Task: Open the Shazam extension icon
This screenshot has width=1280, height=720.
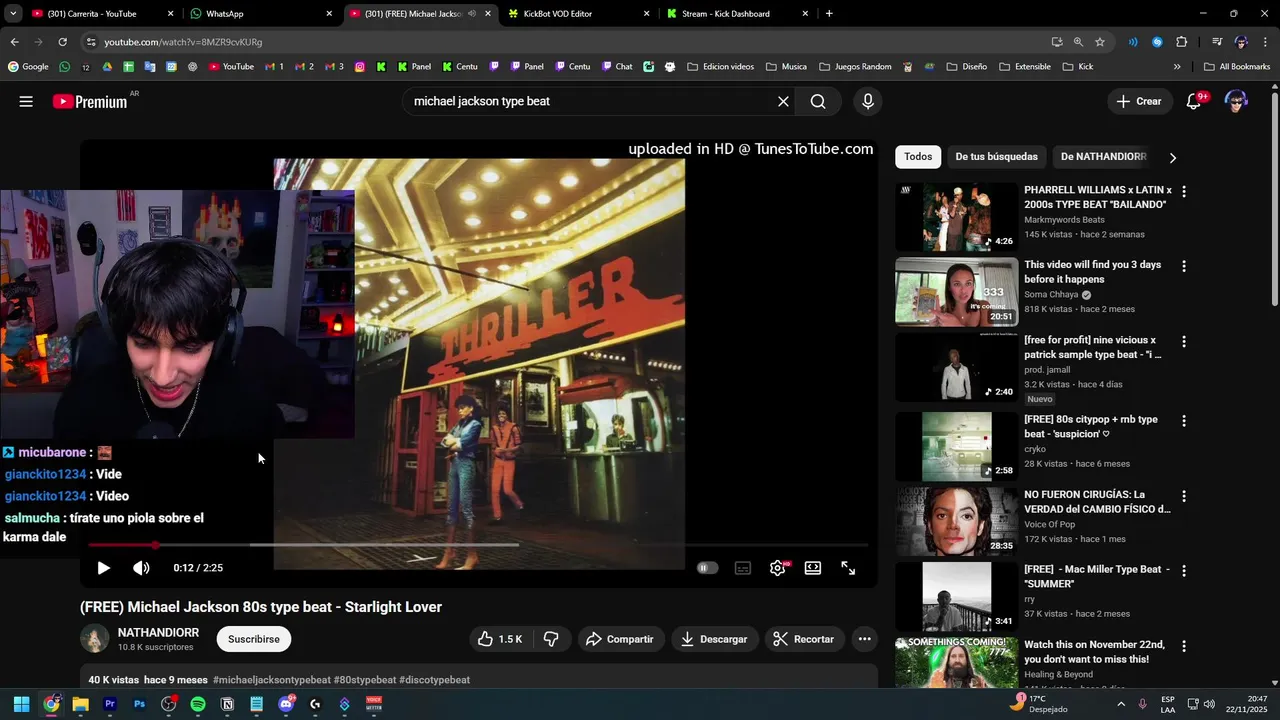Action: pos(1157,42)
